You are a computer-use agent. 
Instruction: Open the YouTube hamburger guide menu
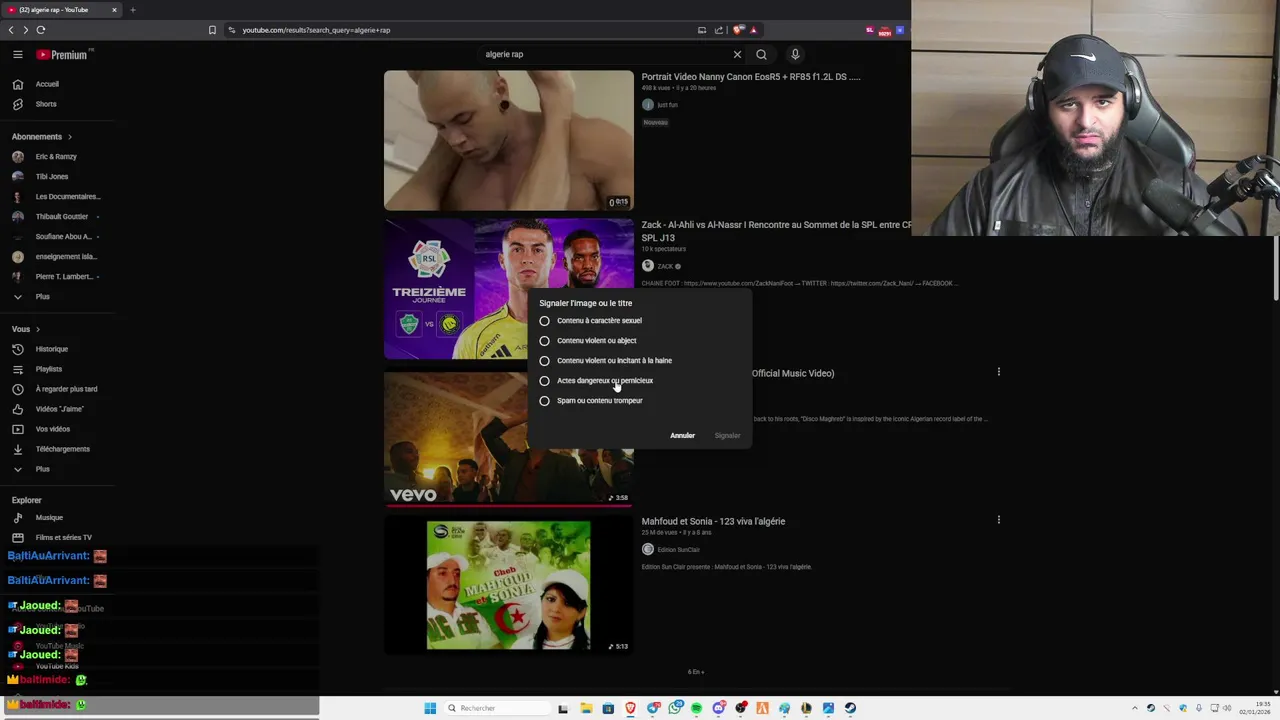click(17, 55)
